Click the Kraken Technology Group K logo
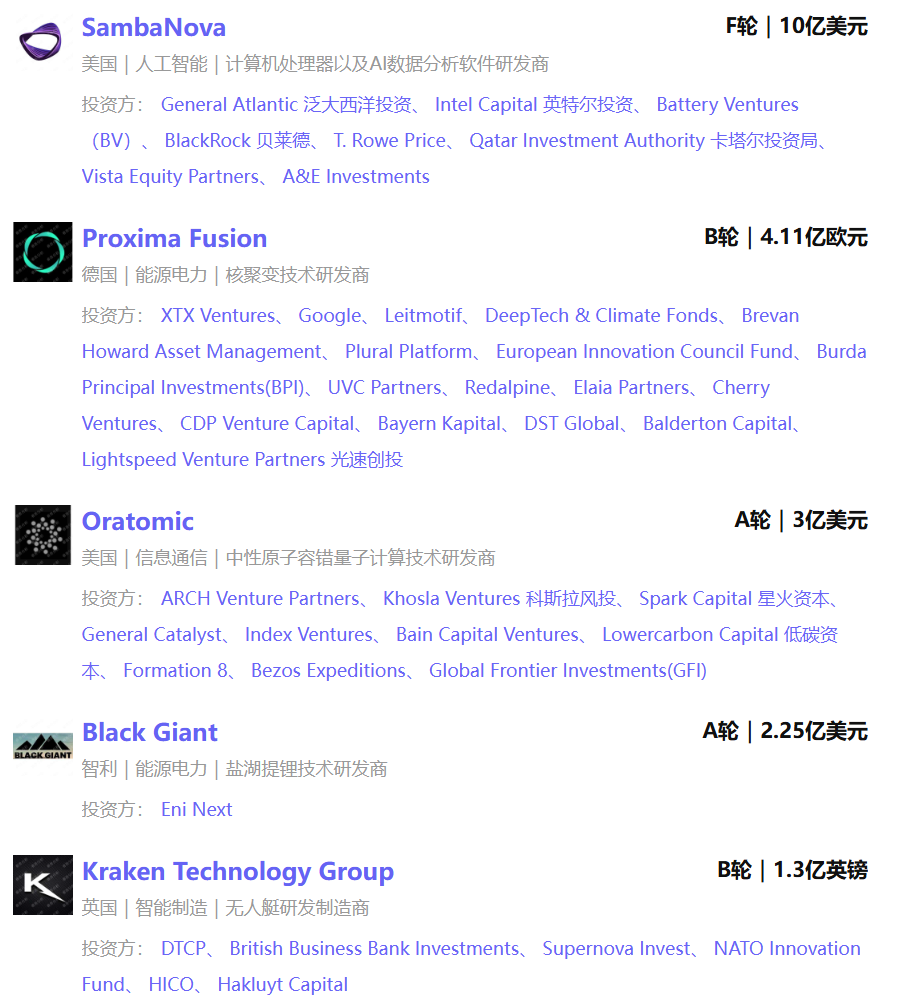The width and height of the screenshot is (897, 1005). click(42, 885)
